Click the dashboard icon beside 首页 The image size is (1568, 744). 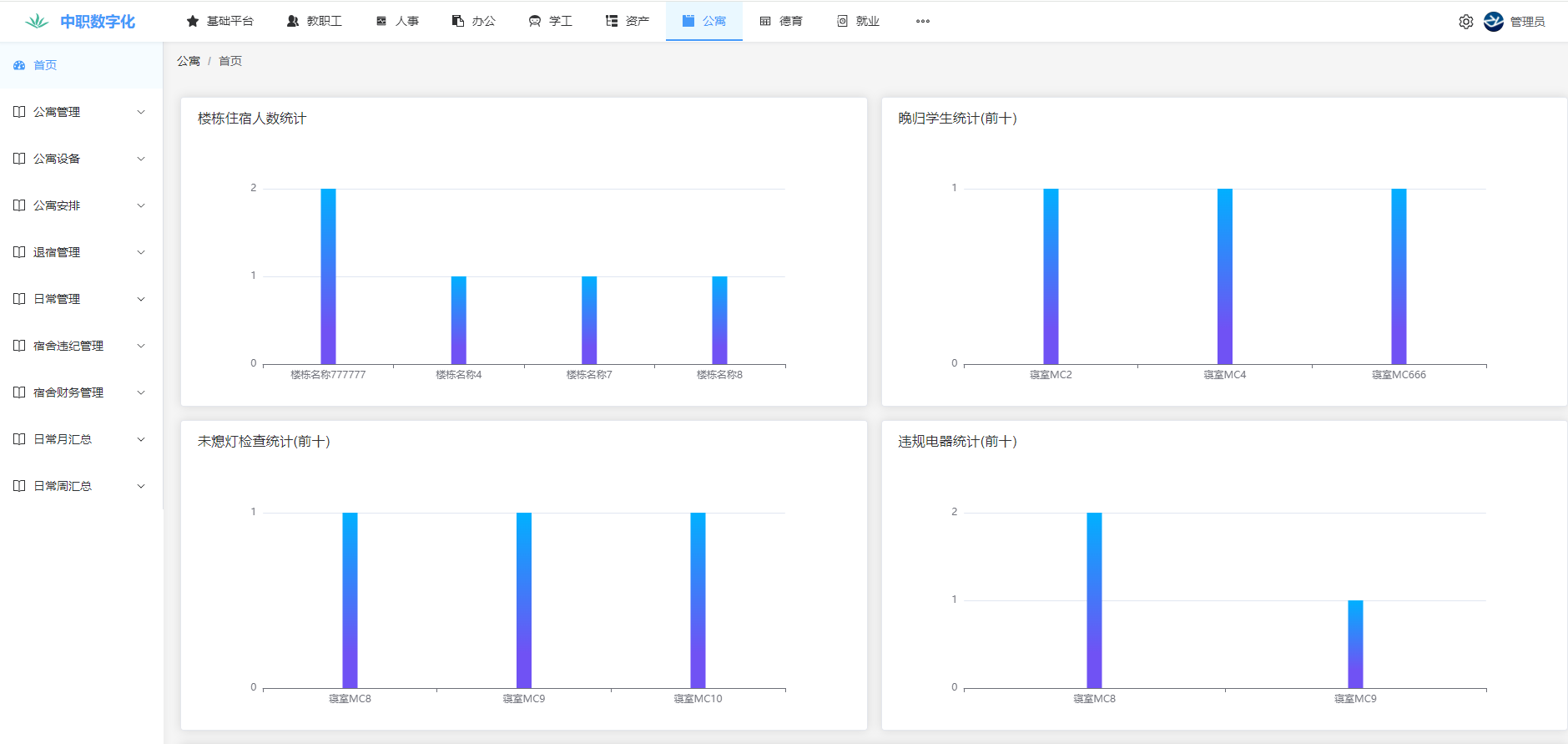tap(19, 65)
